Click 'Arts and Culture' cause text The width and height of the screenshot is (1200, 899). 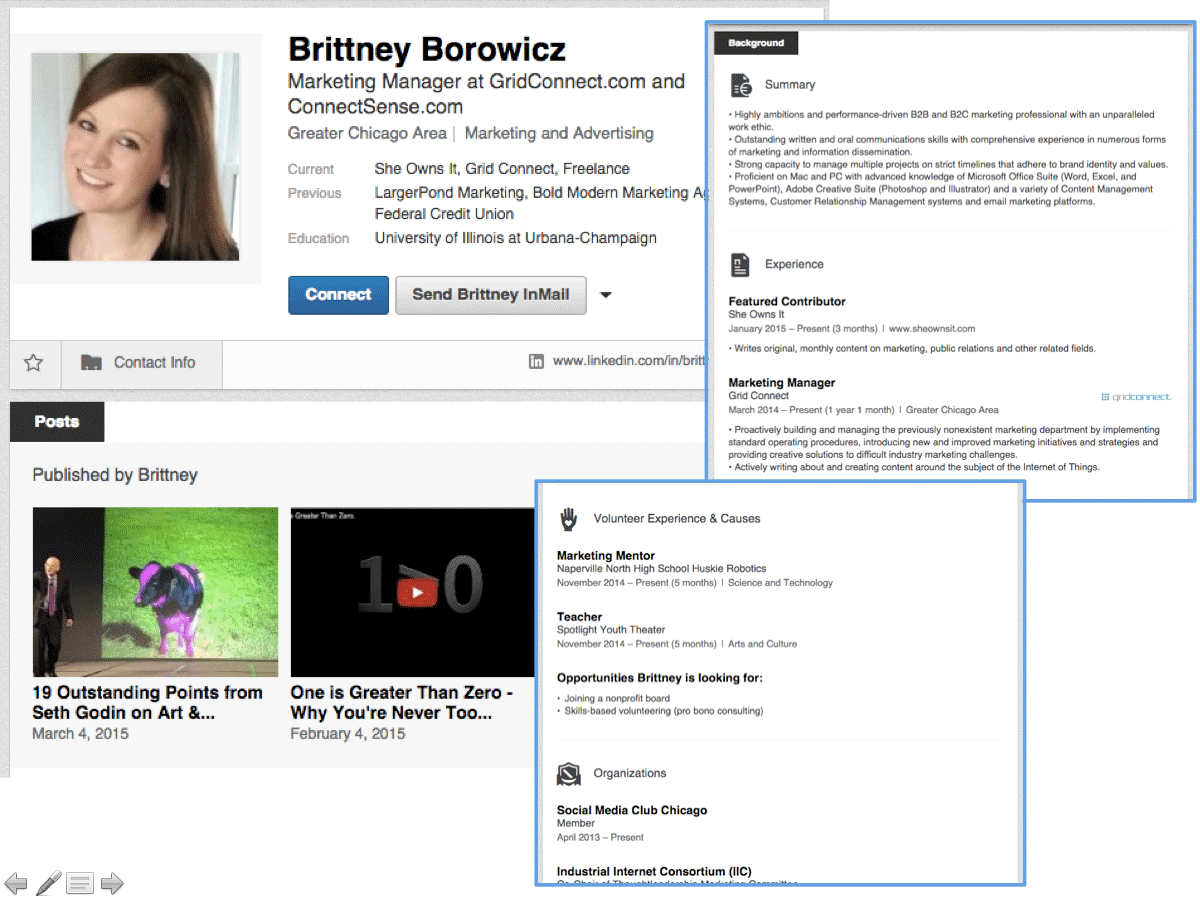tap(762, 644)
